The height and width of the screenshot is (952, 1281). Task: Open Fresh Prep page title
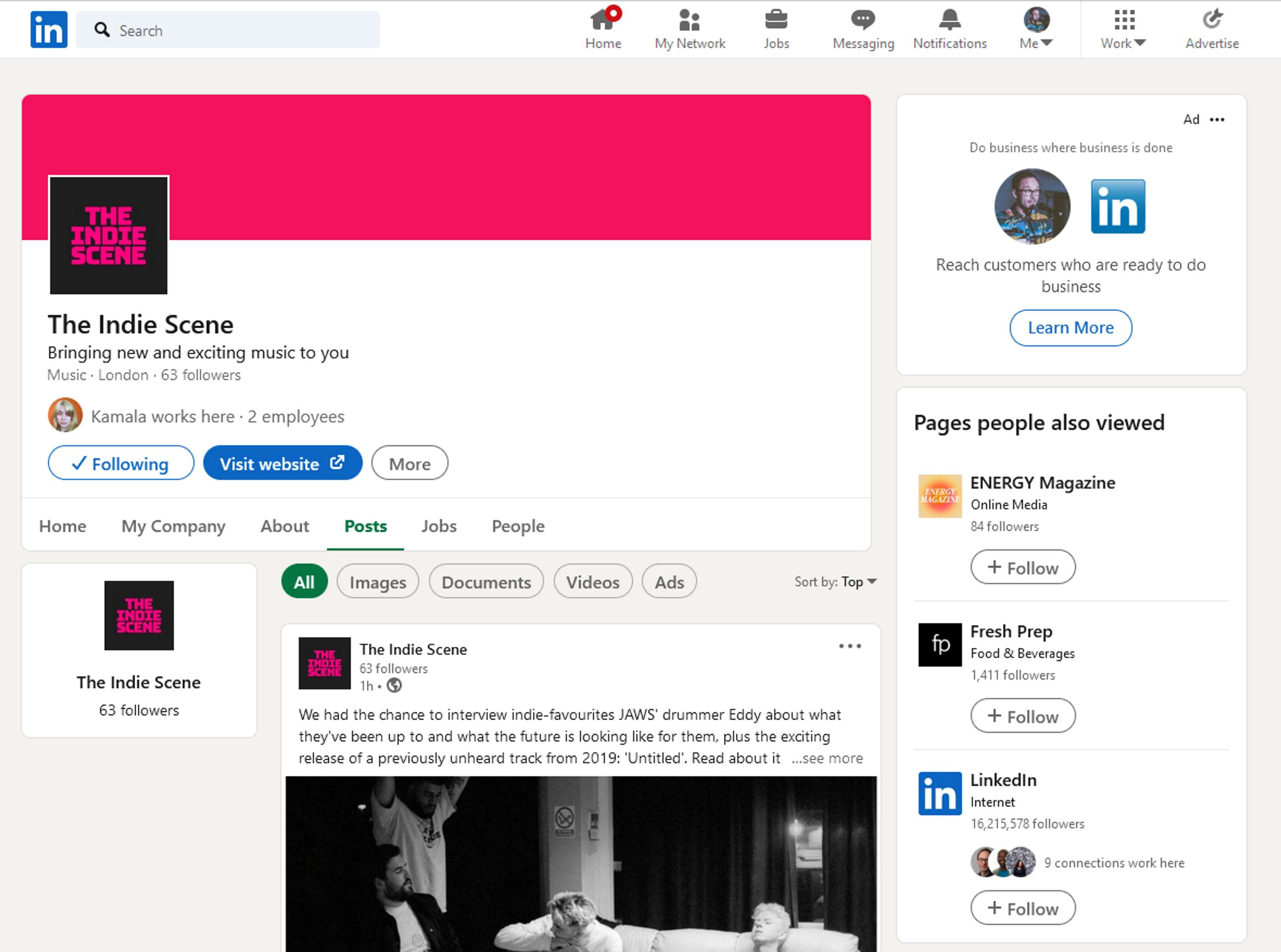[1011, 631]
